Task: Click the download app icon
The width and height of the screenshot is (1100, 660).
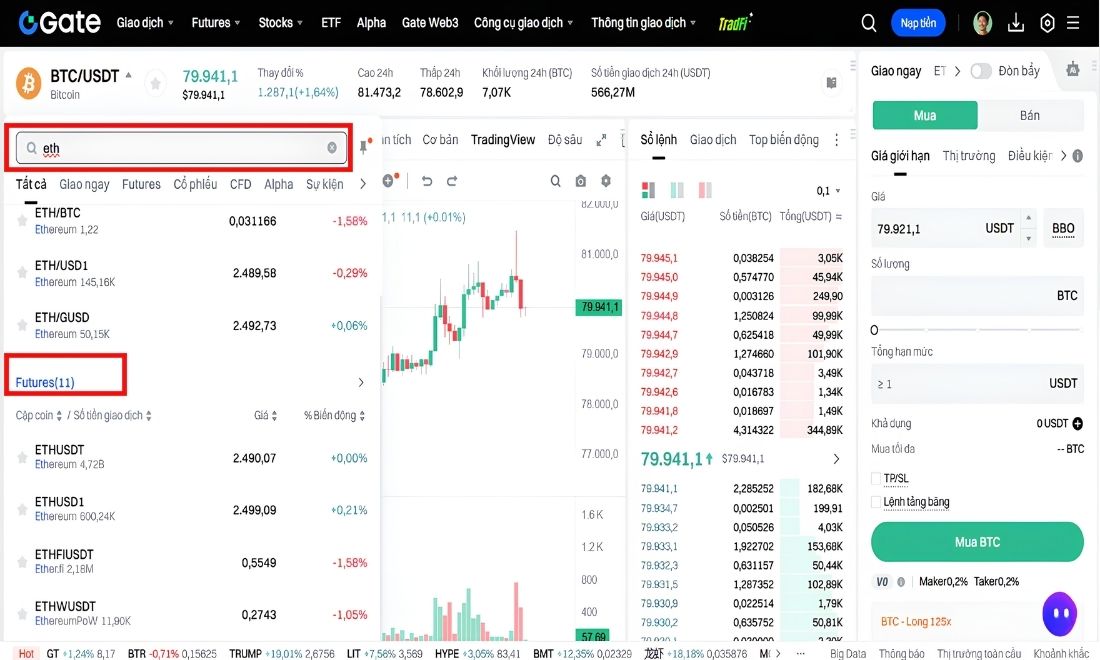Action: pos(1015,23)
